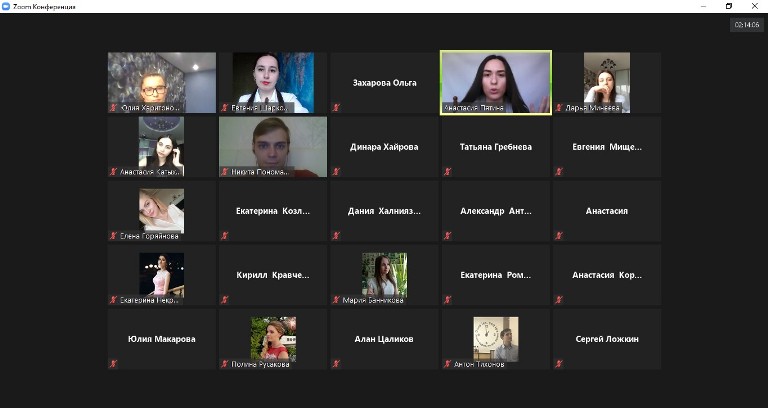768x408 pixels.
Task: Select Юлия Харитонова's video tile
Action: tap(162, 82)
